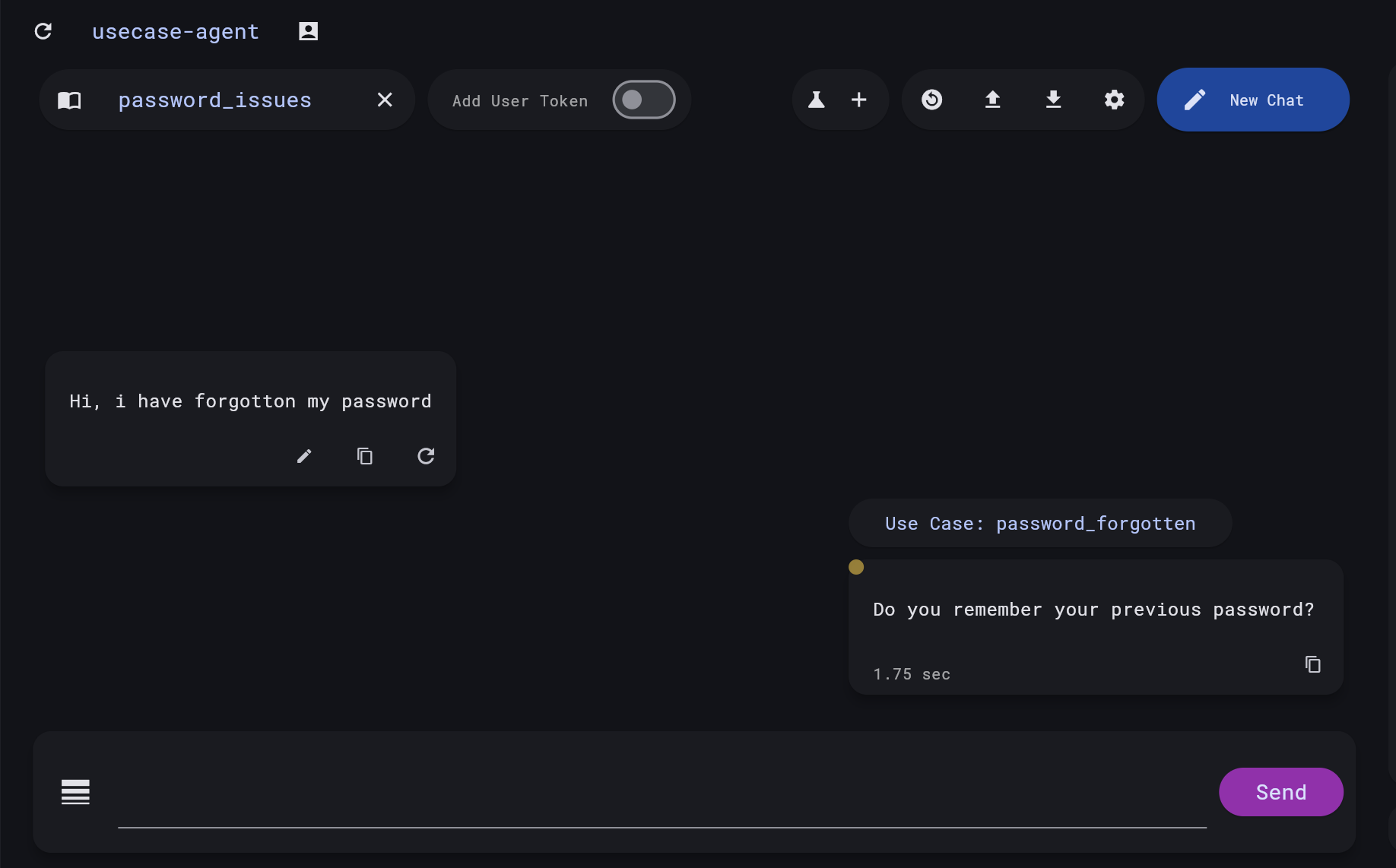Click the Use Case: password_forgotten chip
The width and height of the screenshot is (1396, 868).
click(1040, 524)
